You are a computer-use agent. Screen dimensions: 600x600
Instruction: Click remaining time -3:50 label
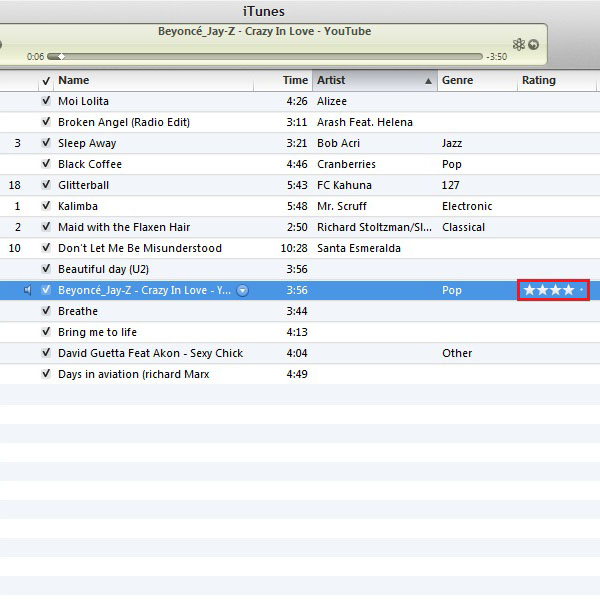pos(497,57)
